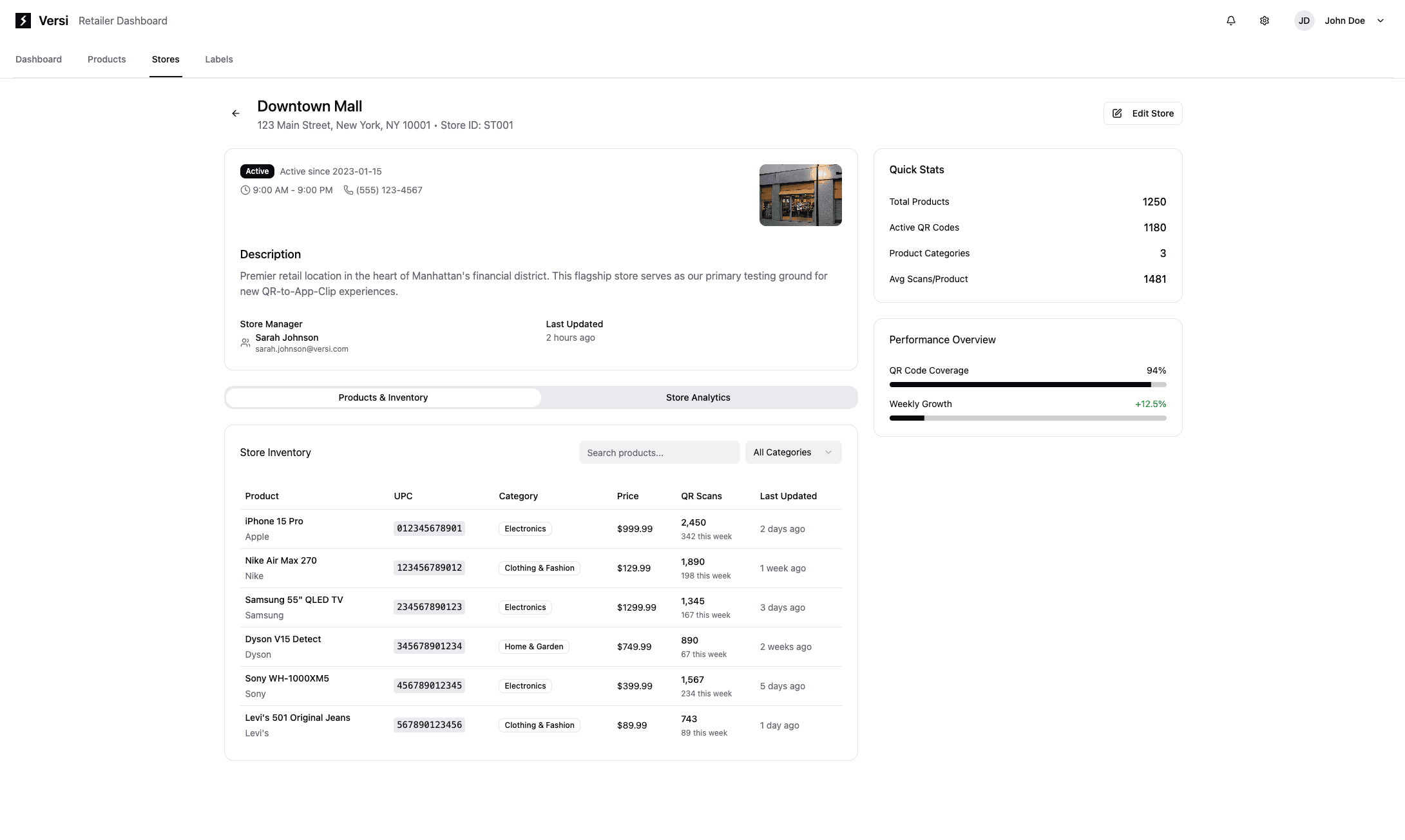Click the Last Updated column header
This screenshot has height=840, width=1405.
788,496
